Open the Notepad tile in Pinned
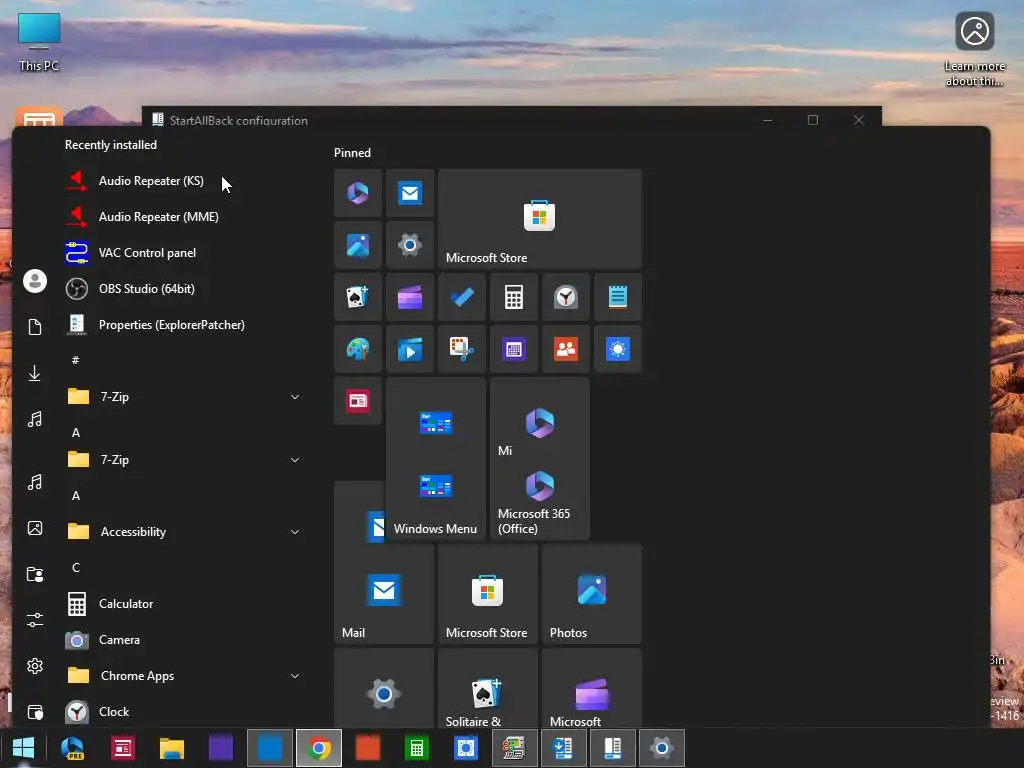This screenshot has width=1024, height=768. (x=618, y=297)
